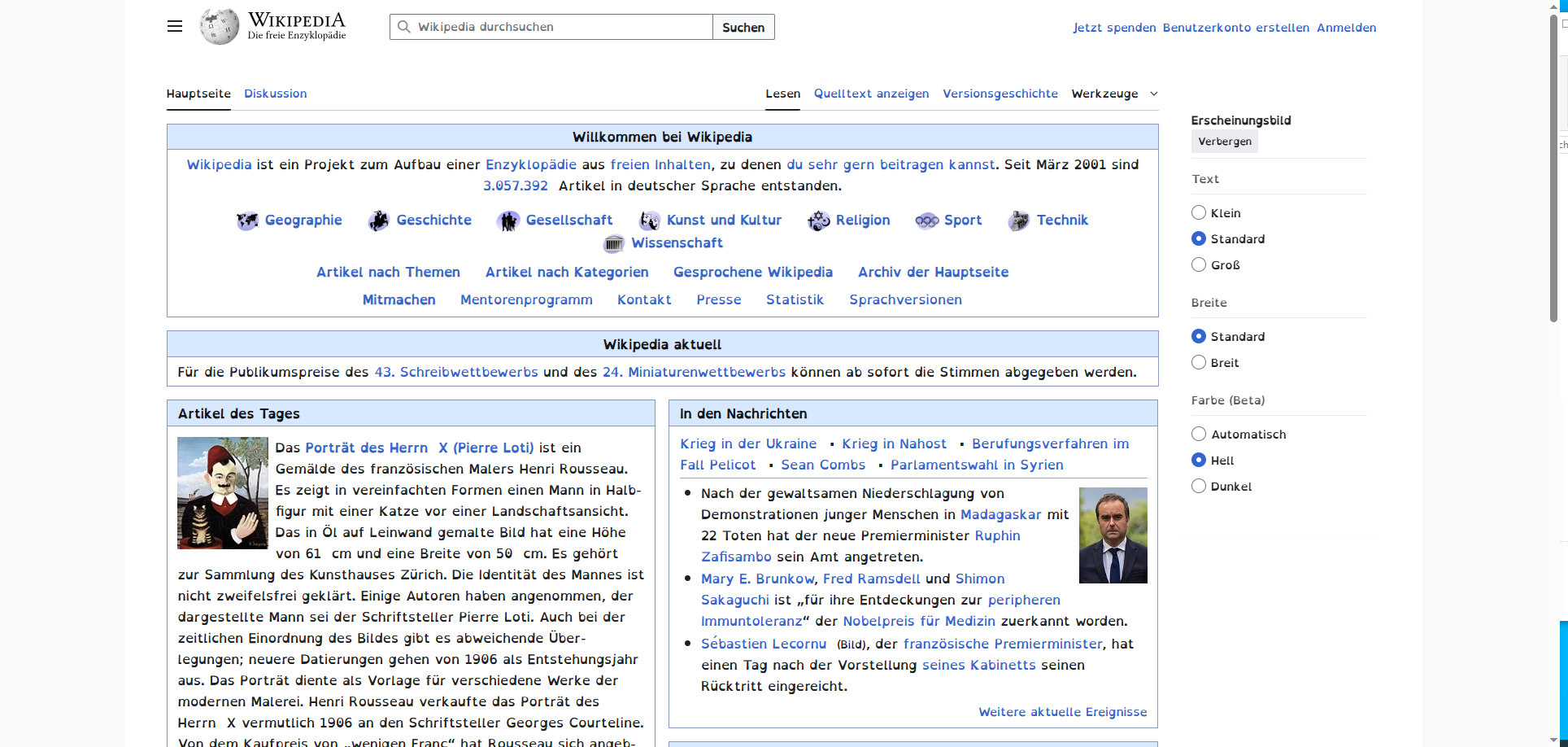Screen dimensions: 1568x747
Task: Switch to the Diskussion tab
Action: pyautogui.click(x=275, y=94)
